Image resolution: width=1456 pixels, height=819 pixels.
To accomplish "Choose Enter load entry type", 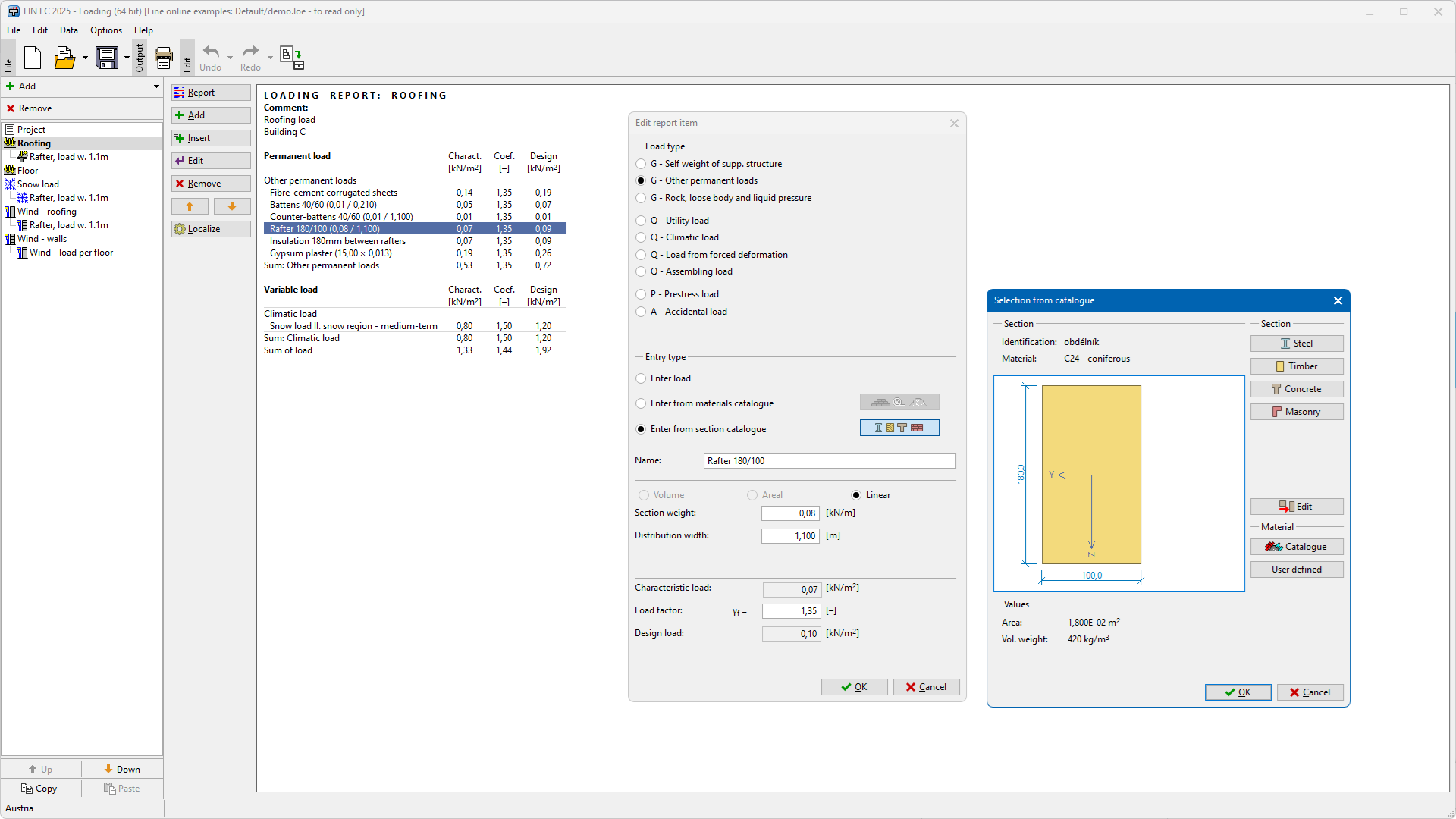I will [642, 378].
